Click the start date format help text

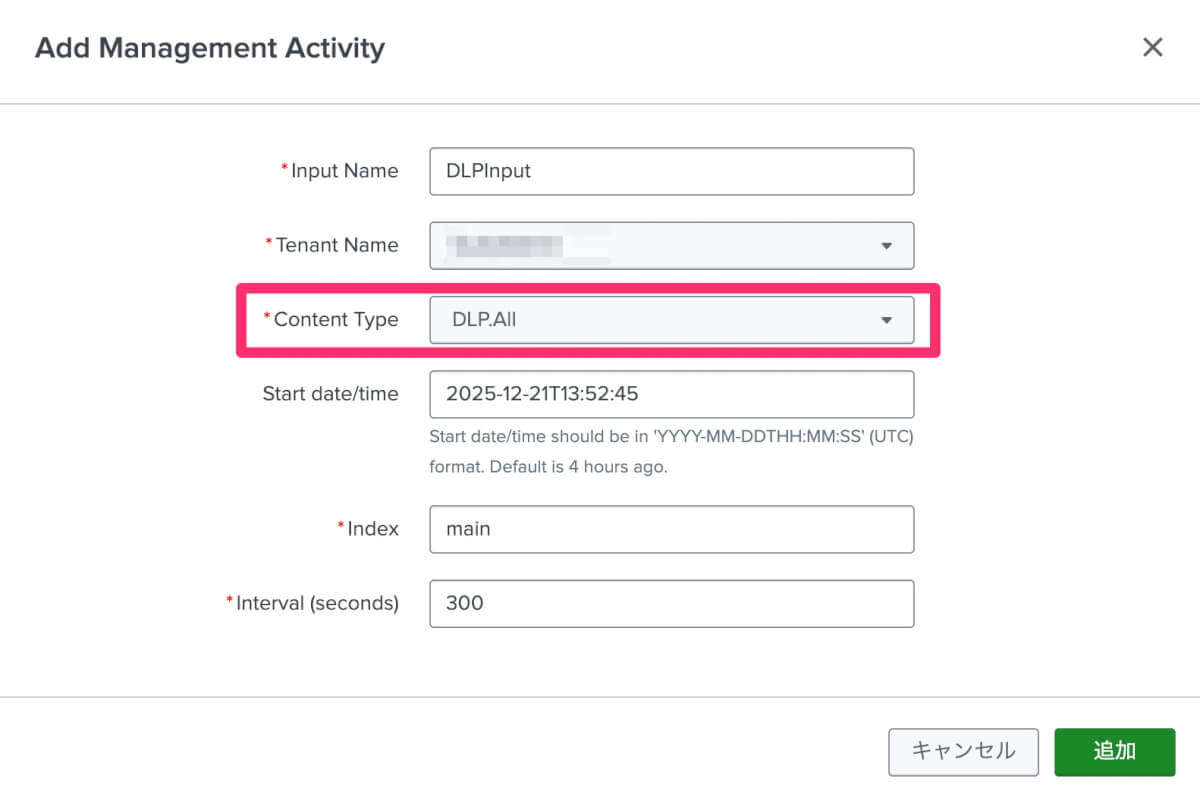pyautogui.click(x=671, y=452)
